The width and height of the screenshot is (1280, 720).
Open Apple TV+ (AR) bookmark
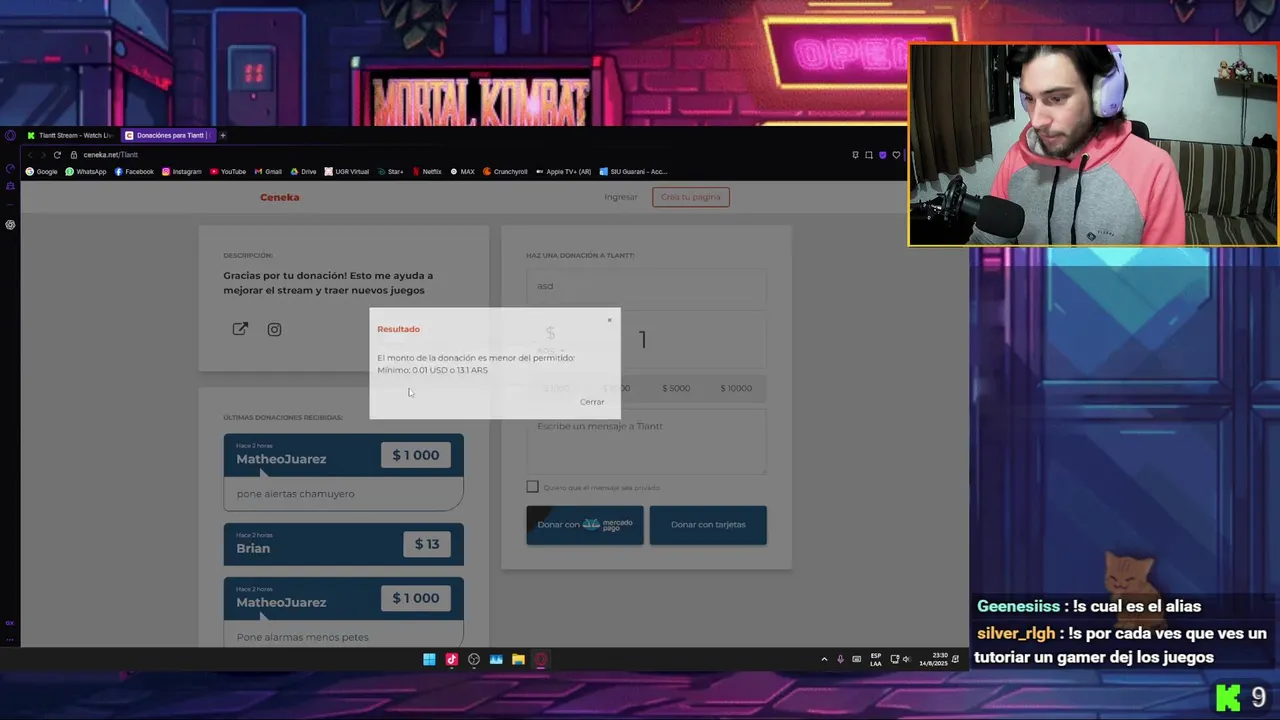pyautogui.click(x=564, y=172)
